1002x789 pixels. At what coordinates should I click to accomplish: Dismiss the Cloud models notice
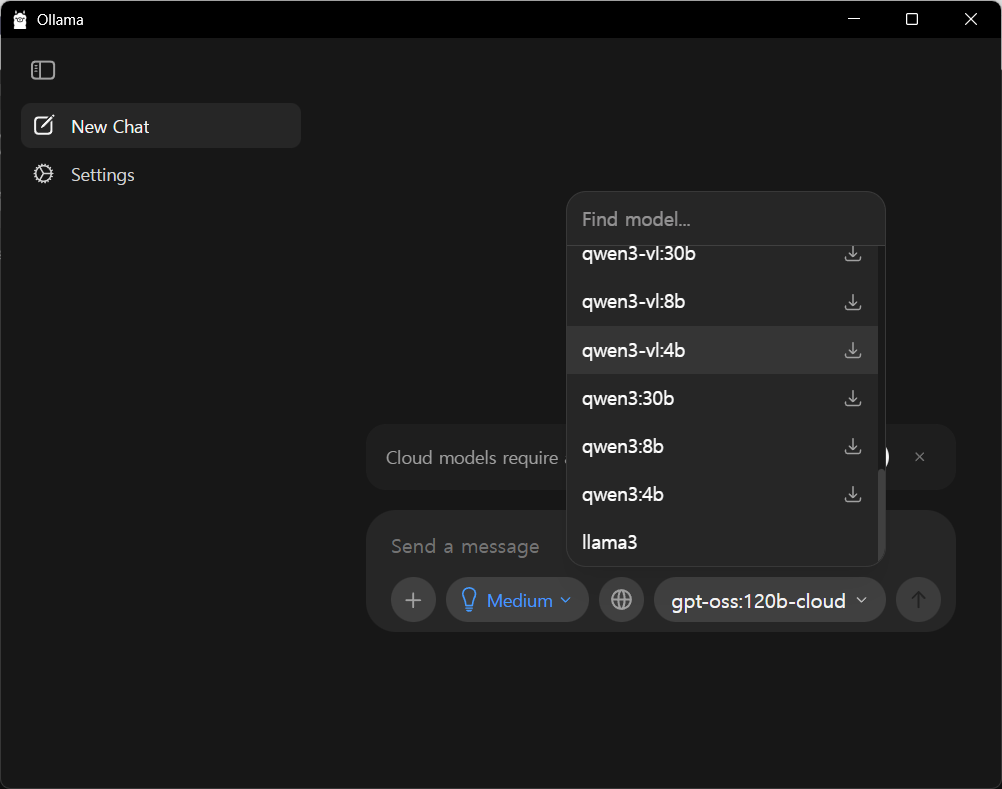click(x=920, y=457)
